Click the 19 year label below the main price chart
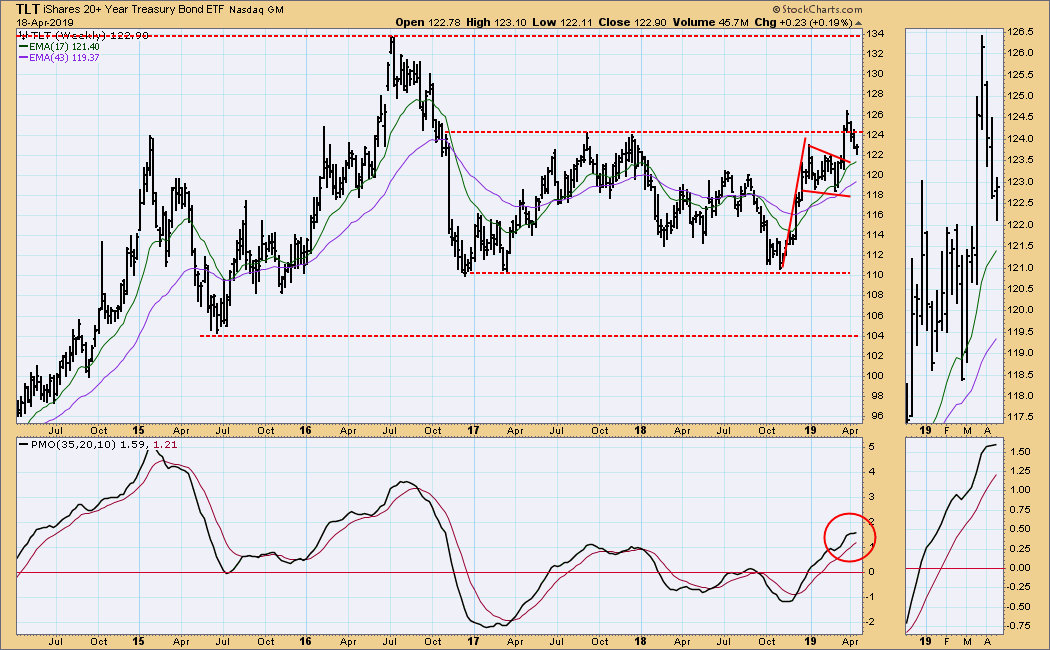This screenshot has width=1050, height=650. [x=810, y=430]
